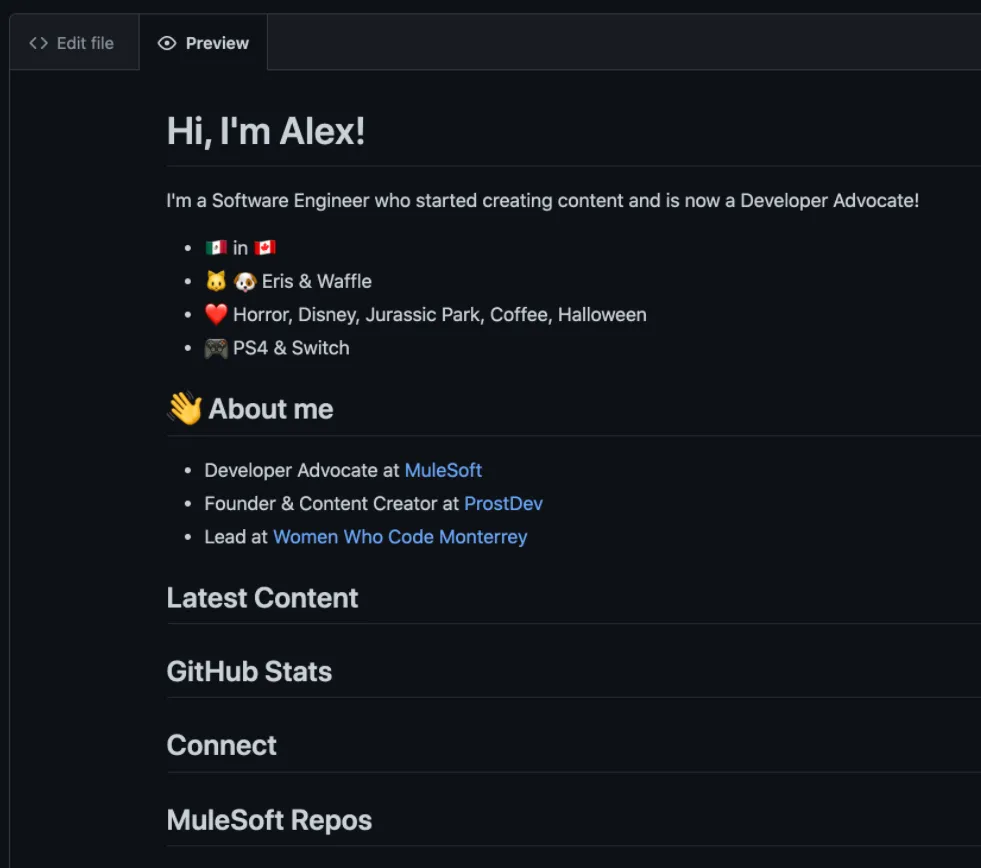Viewport: 981px width, 868px height.
Task: Click the 'Founder & Content Creator at' text
Action: [x=332, y=503]
